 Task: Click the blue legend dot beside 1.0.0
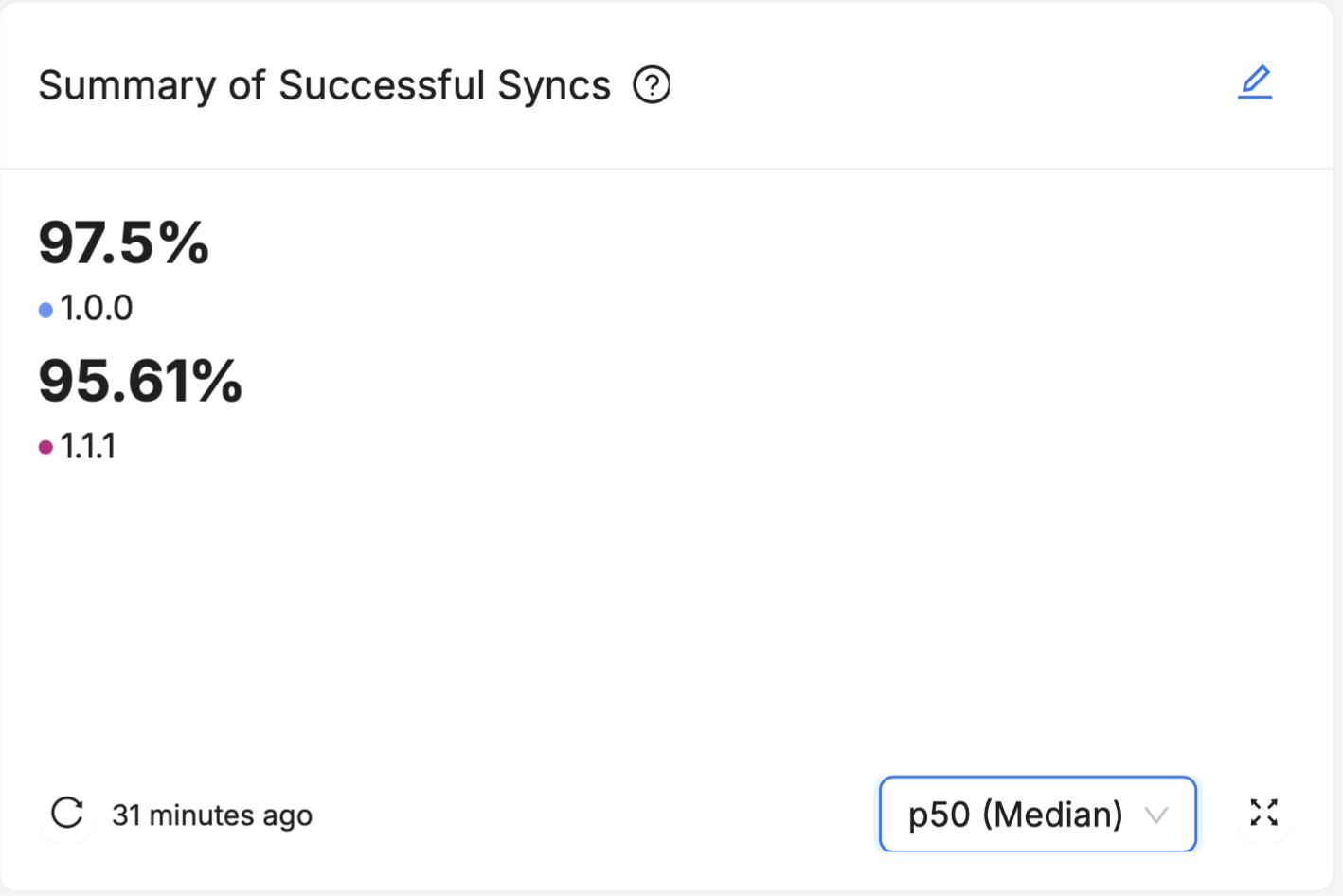click(x=45, y=308)
